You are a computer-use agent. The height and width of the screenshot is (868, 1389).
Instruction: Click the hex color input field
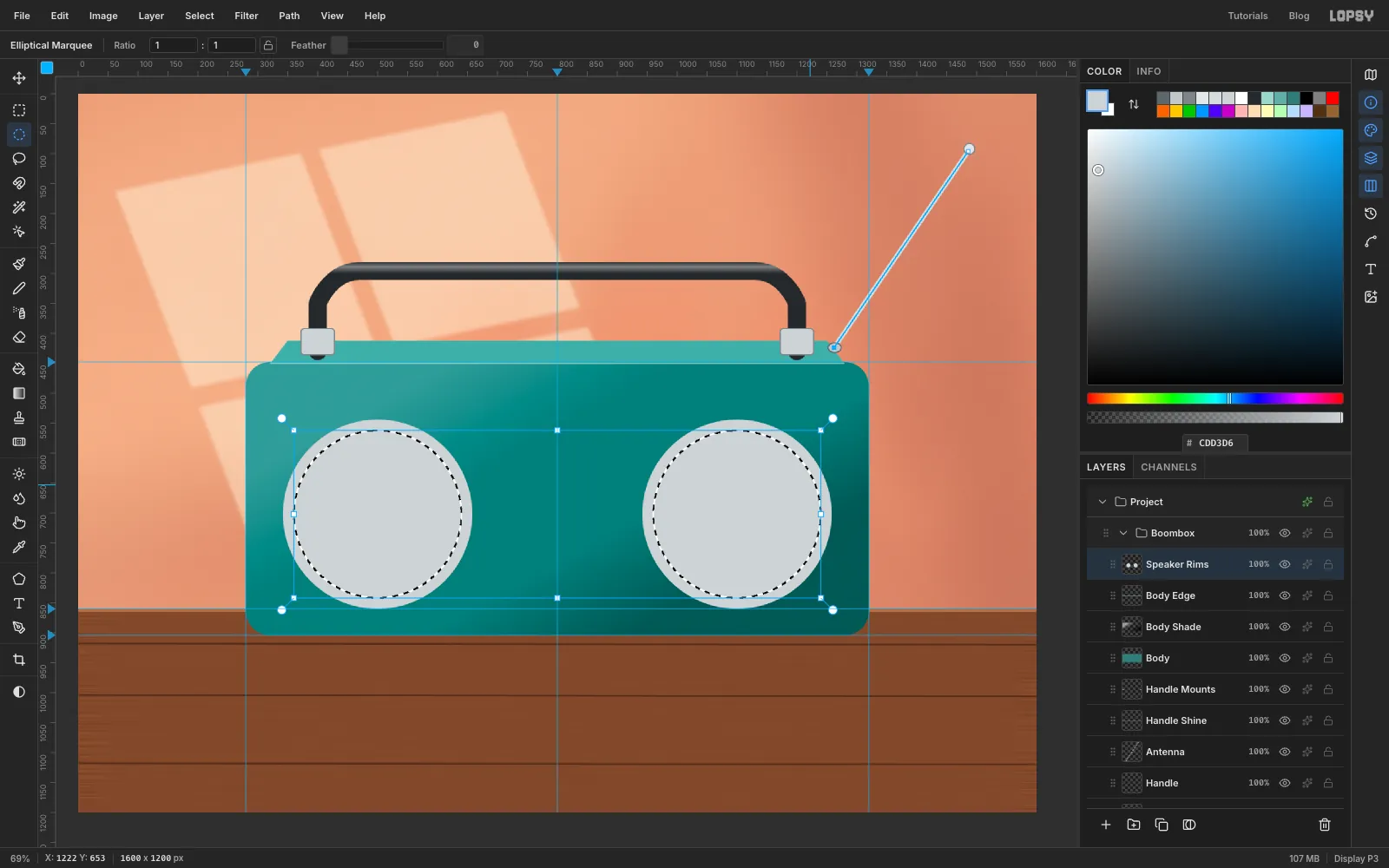pos(1215,443)
